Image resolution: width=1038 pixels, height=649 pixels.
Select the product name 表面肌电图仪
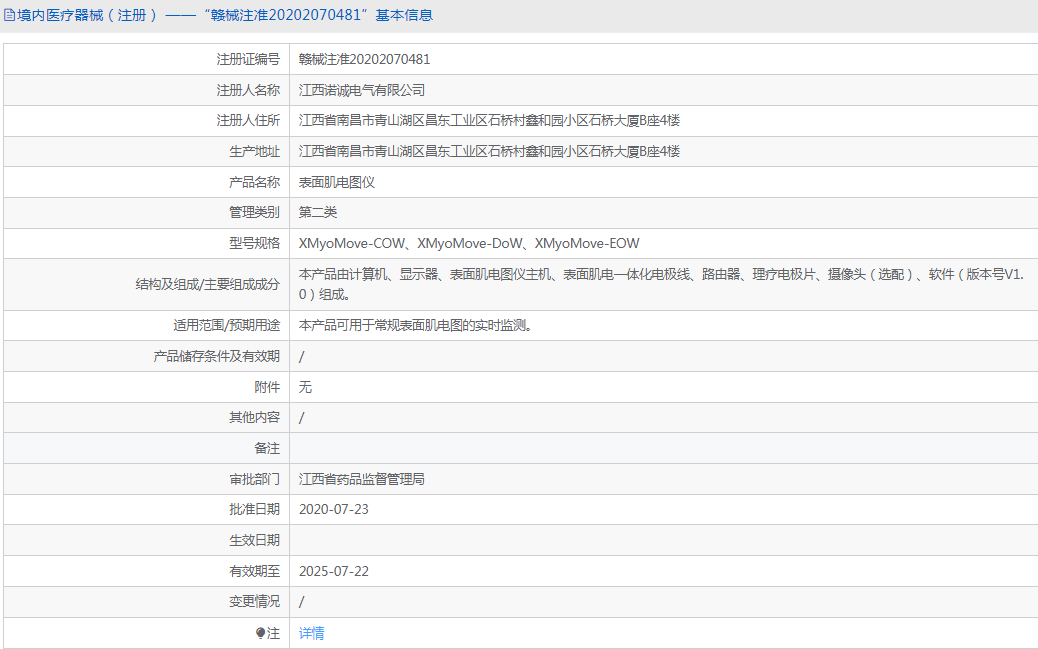click(337, 182)
